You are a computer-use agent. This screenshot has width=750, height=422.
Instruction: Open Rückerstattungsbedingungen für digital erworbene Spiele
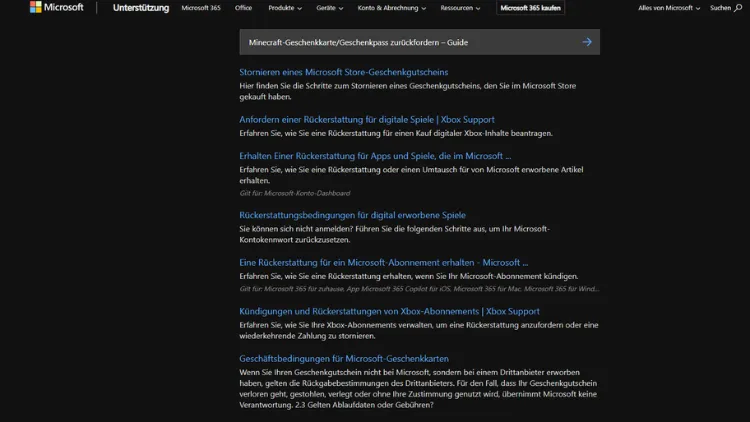click(352, 215)
